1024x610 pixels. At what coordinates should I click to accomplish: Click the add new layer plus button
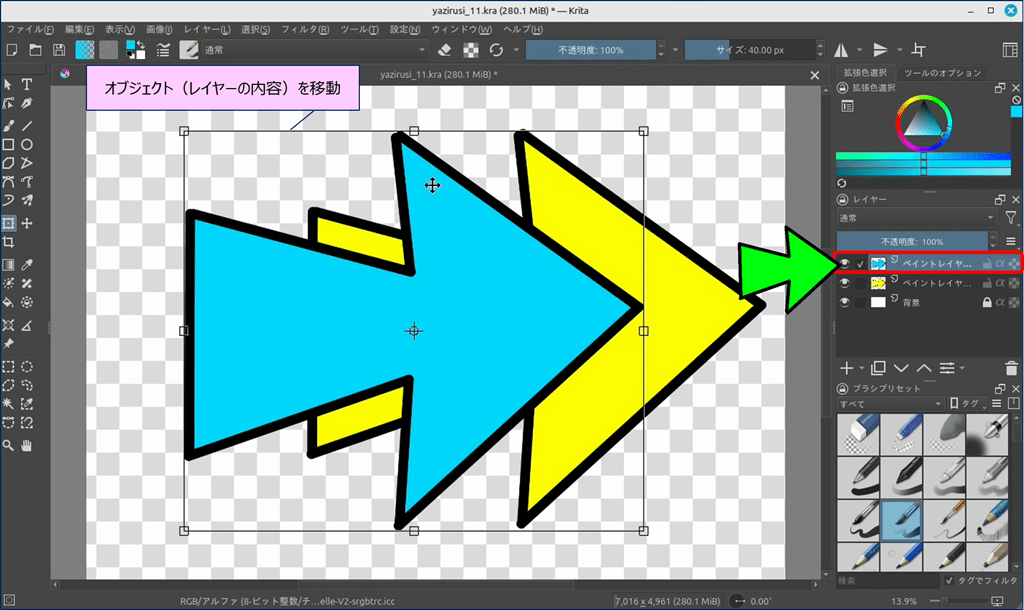click(846, 368)
